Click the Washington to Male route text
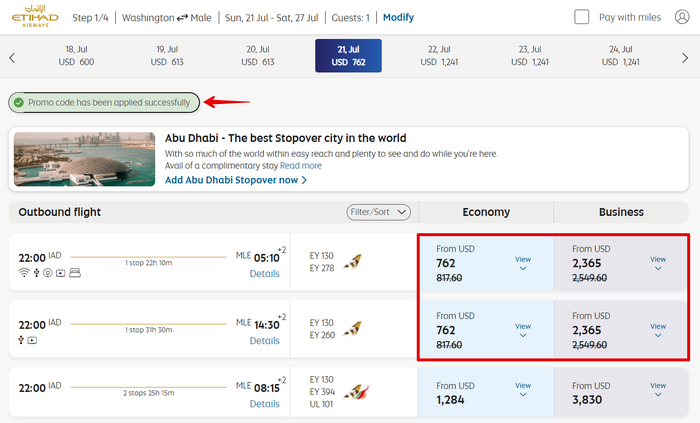Viewport: 700px width, 423px height. click(167, 18)
